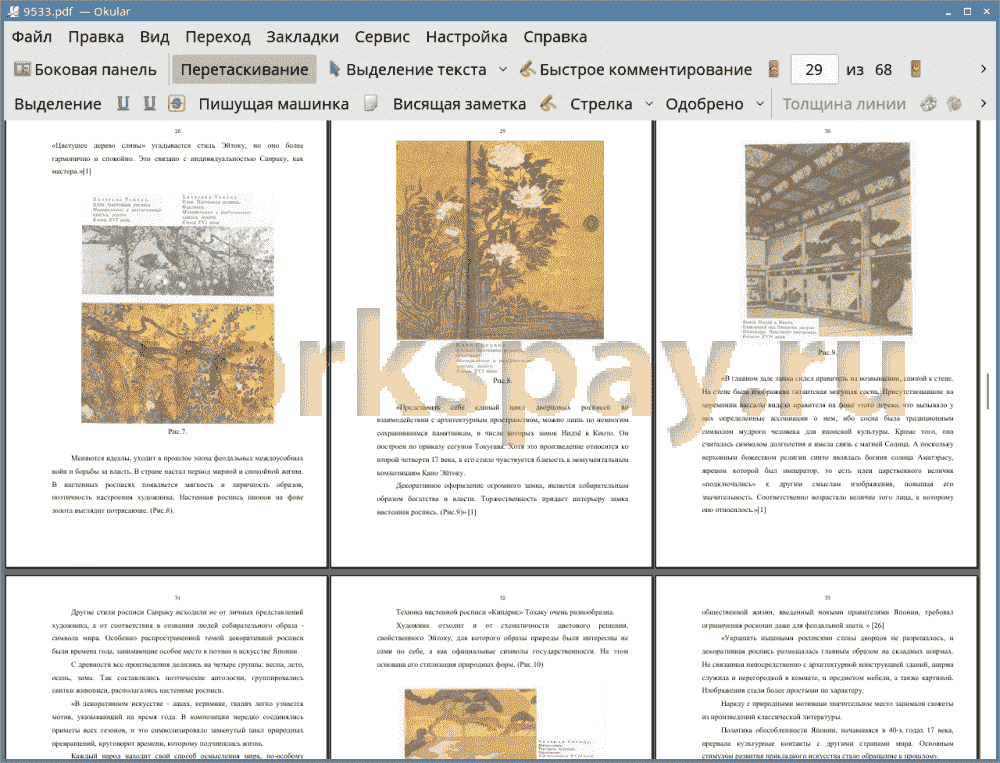The width and height of the screenshot is (1000, 763).
Task: Click Быстрое комментирование quick annotation button
Action: tap(636, 70)
